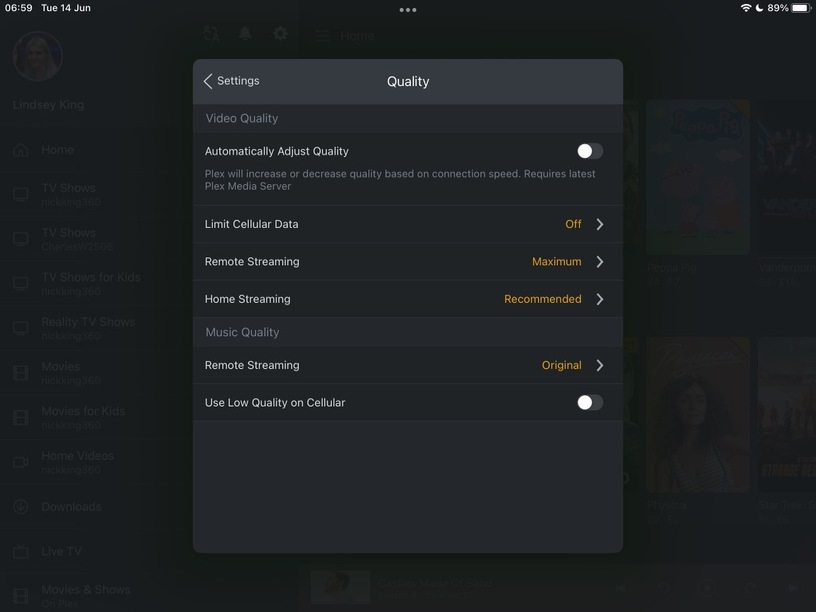Open Lindsey King profile avatar
Viewport: 816px width, 612px height.
(37, 56)
